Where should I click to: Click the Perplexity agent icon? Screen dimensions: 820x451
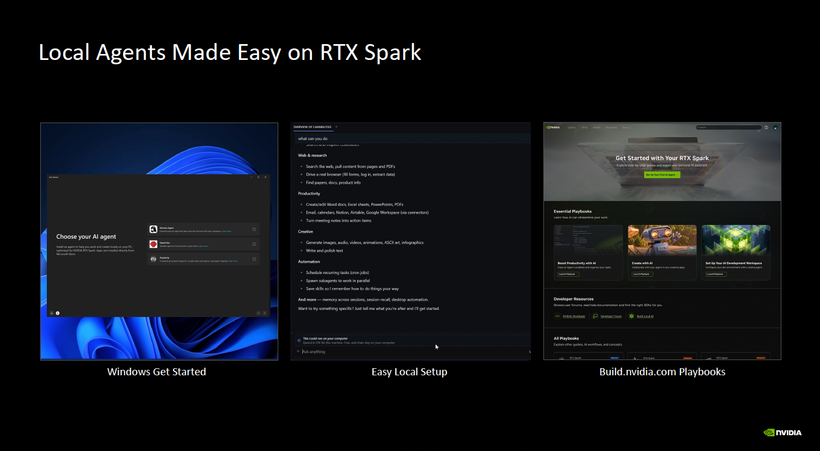click(x=153, y=259)
